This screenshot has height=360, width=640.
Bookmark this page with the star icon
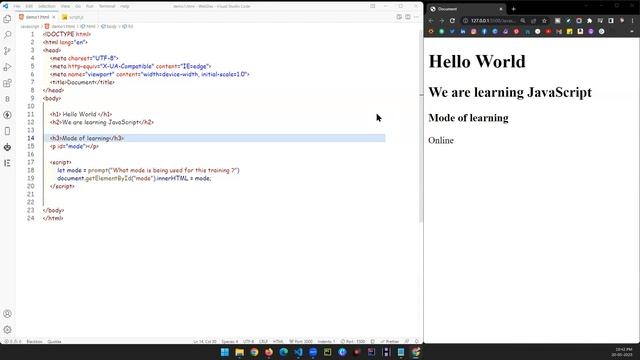tap(544, 20)
